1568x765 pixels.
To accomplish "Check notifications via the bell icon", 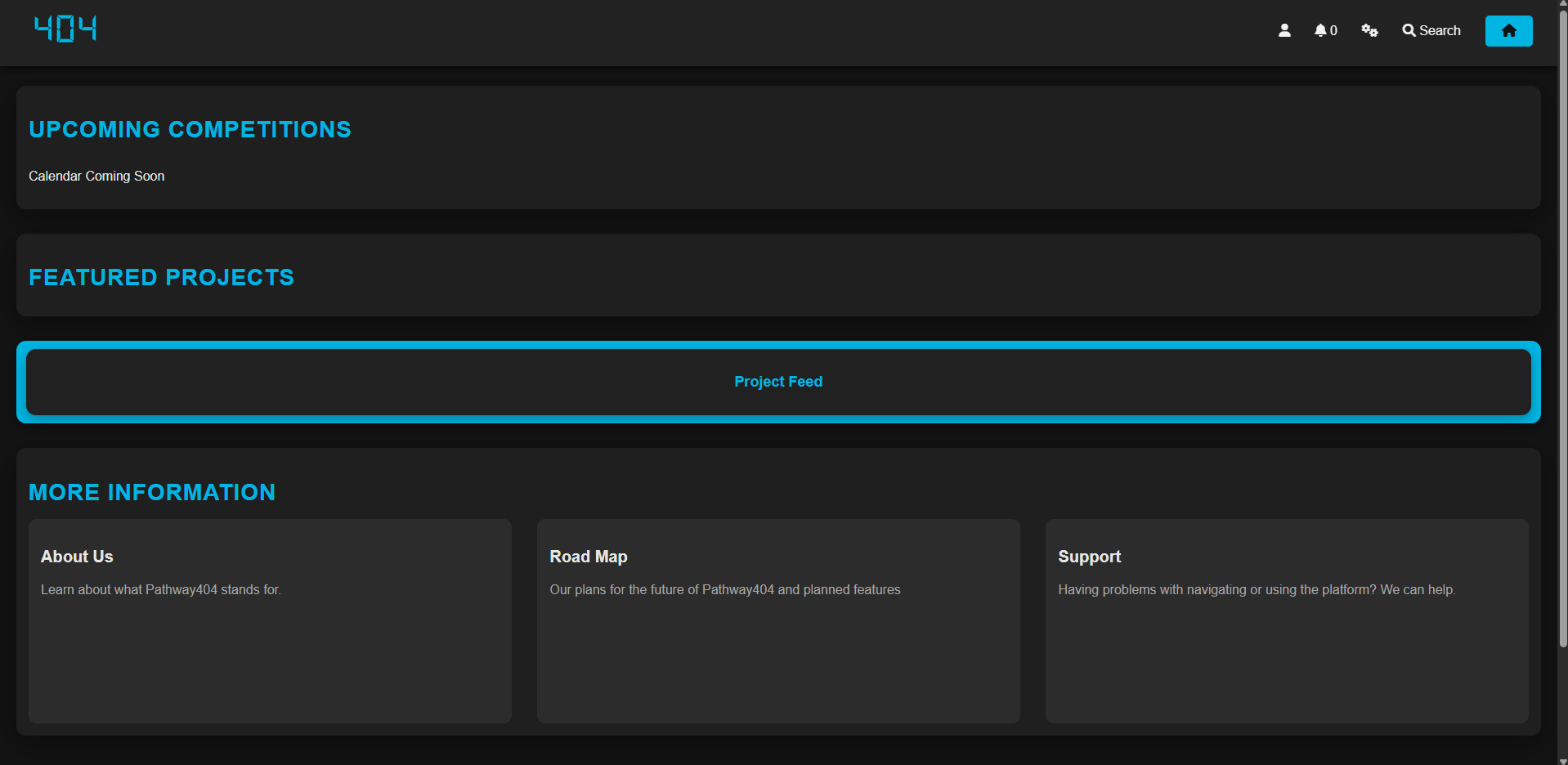I will pyautogui.click(x=1320, y=30).
